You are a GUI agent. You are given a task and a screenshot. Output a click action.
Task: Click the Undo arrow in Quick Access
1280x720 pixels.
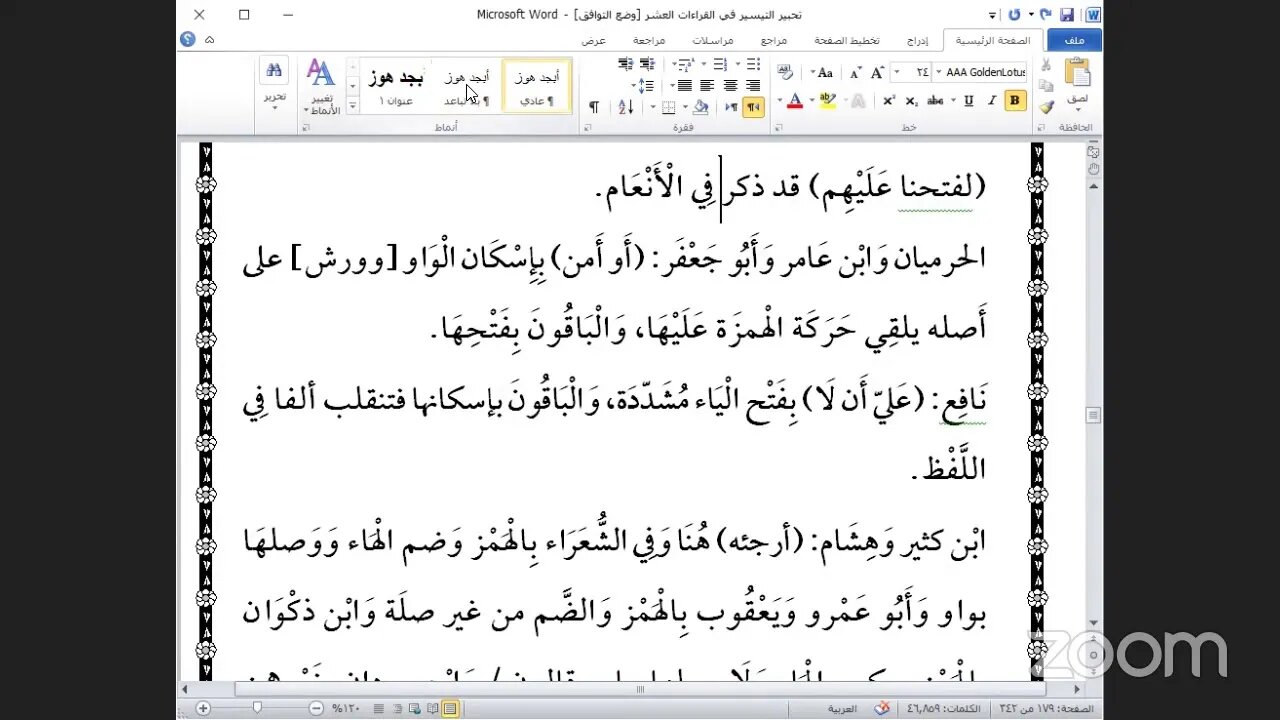[1046, 14]
